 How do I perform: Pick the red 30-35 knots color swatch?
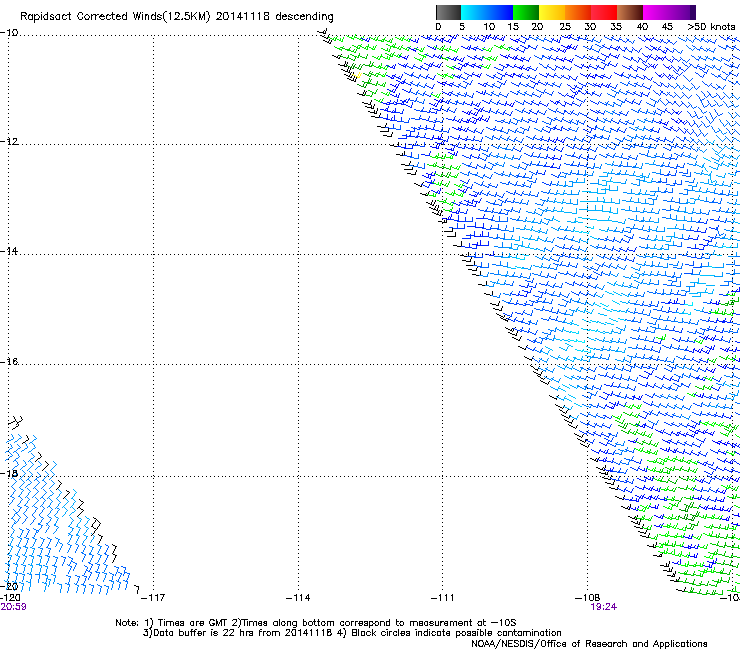pyautogui.click(x=604, y=12)
